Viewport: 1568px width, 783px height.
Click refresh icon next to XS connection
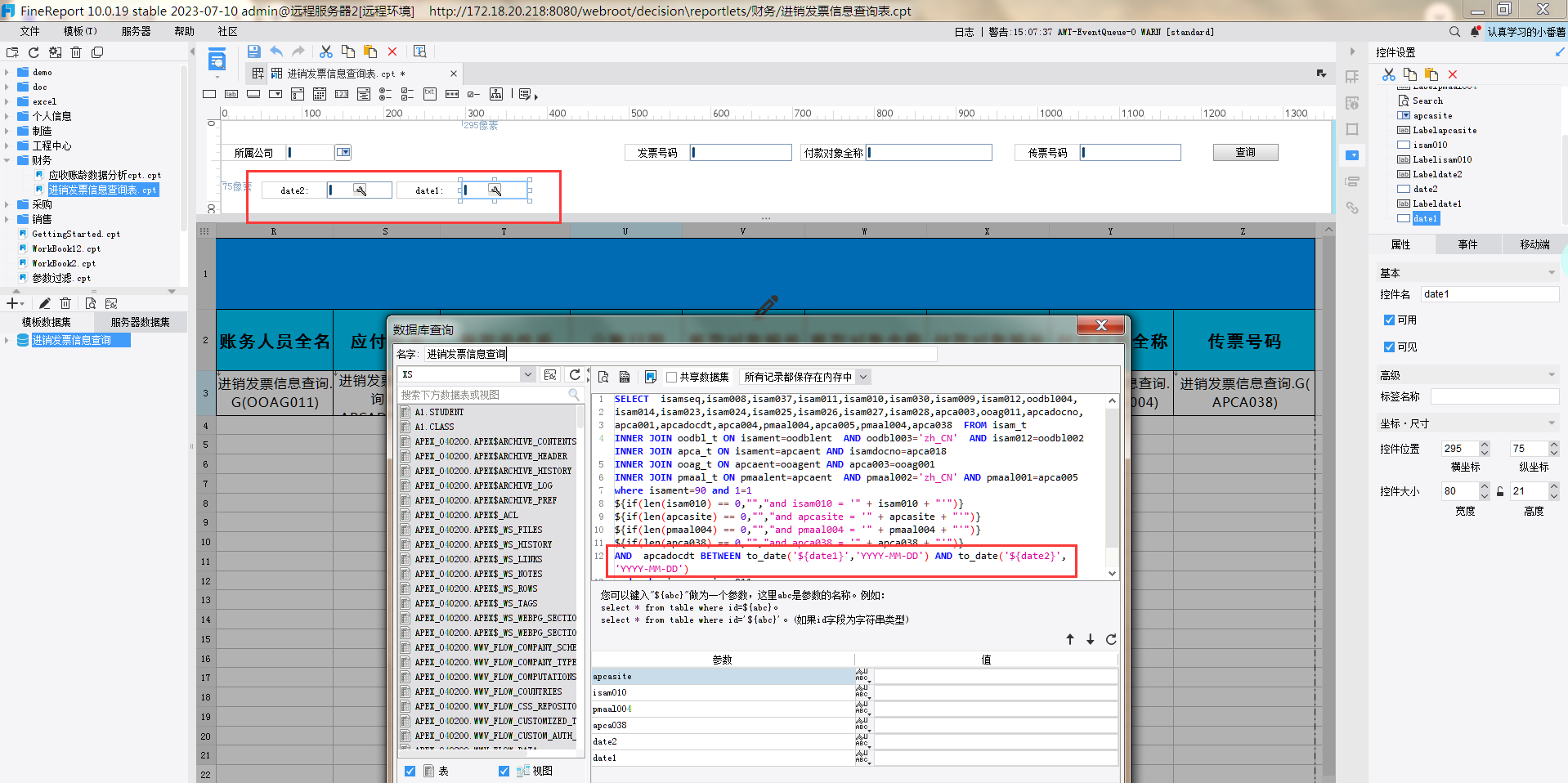click(575, 374)
